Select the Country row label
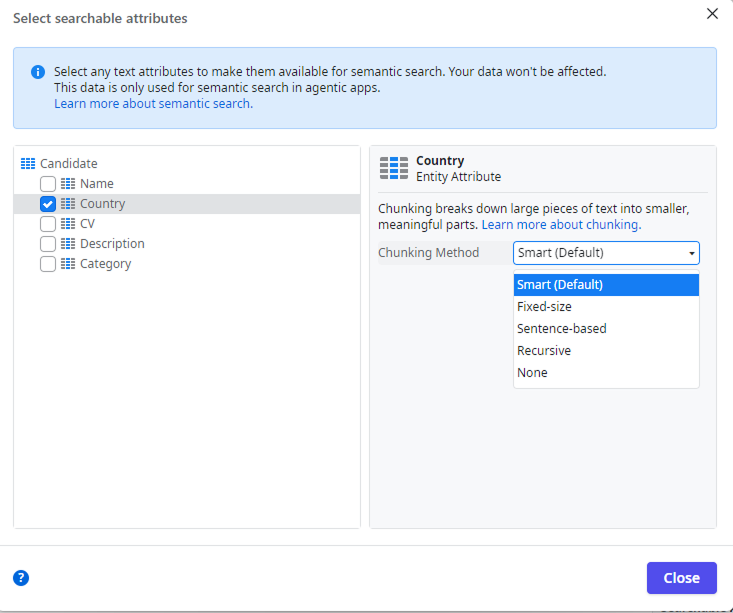The width and height of the screenshot is (733, 613). click(x=103, y=204)
